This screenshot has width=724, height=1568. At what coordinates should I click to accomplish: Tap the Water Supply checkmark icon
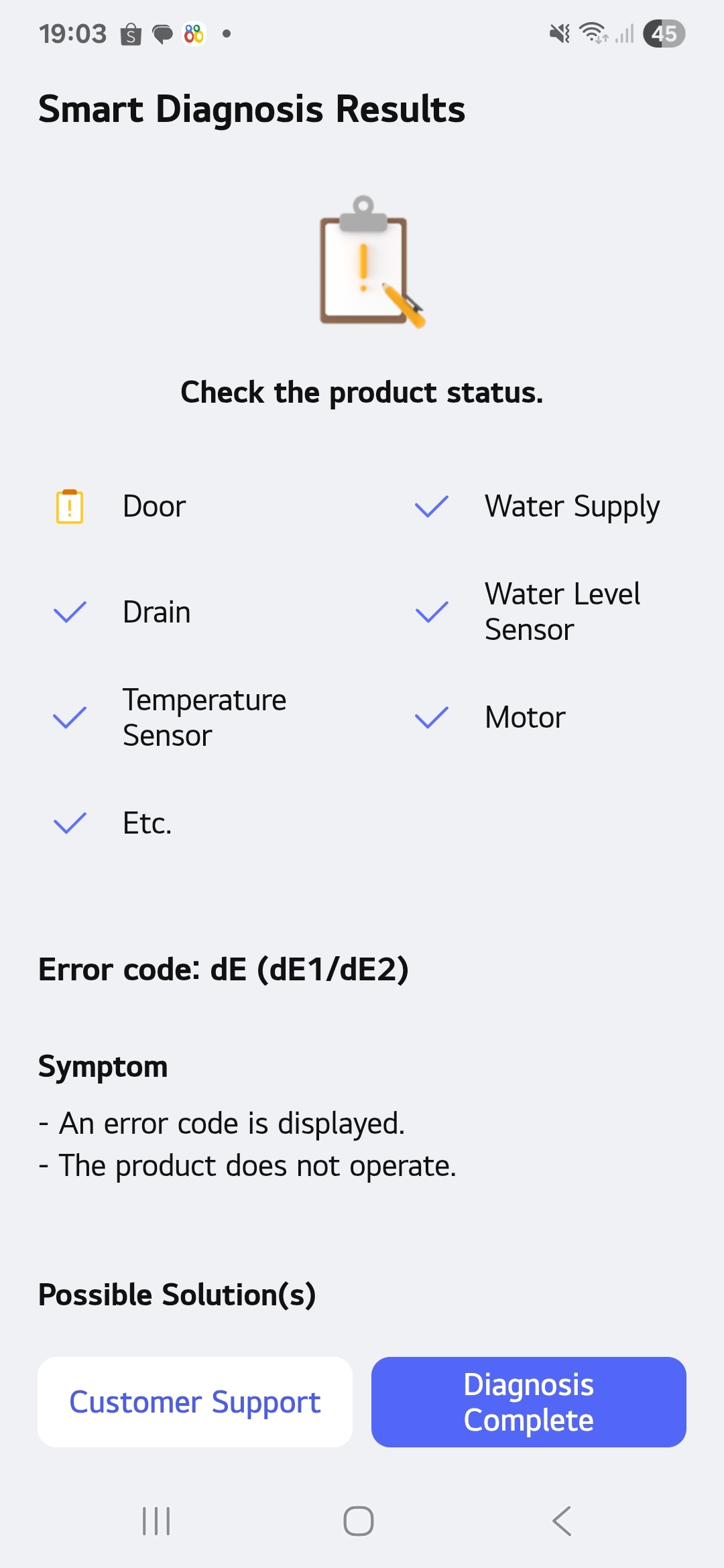(x=432, y=507)
